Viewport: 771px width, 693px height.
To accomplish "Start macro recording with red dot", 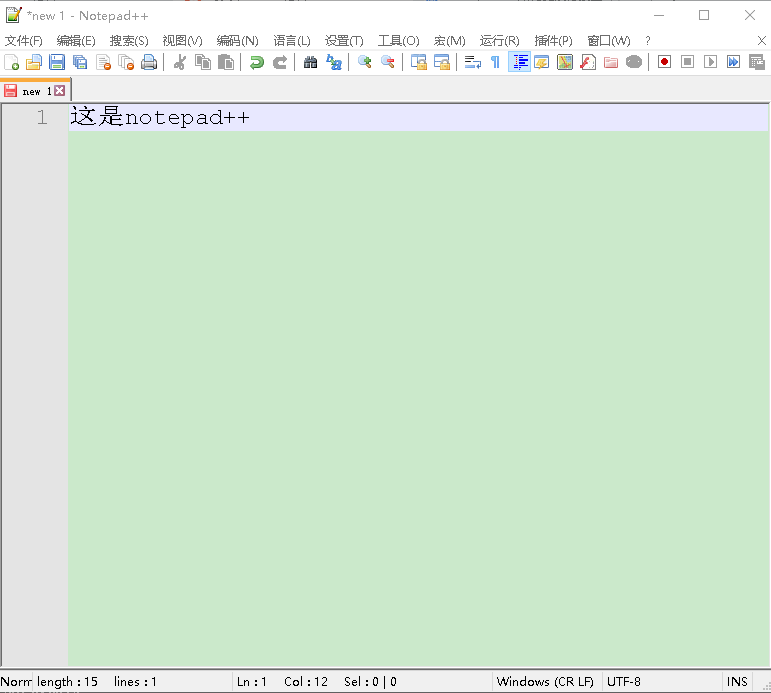I will [x=664, y=62].
